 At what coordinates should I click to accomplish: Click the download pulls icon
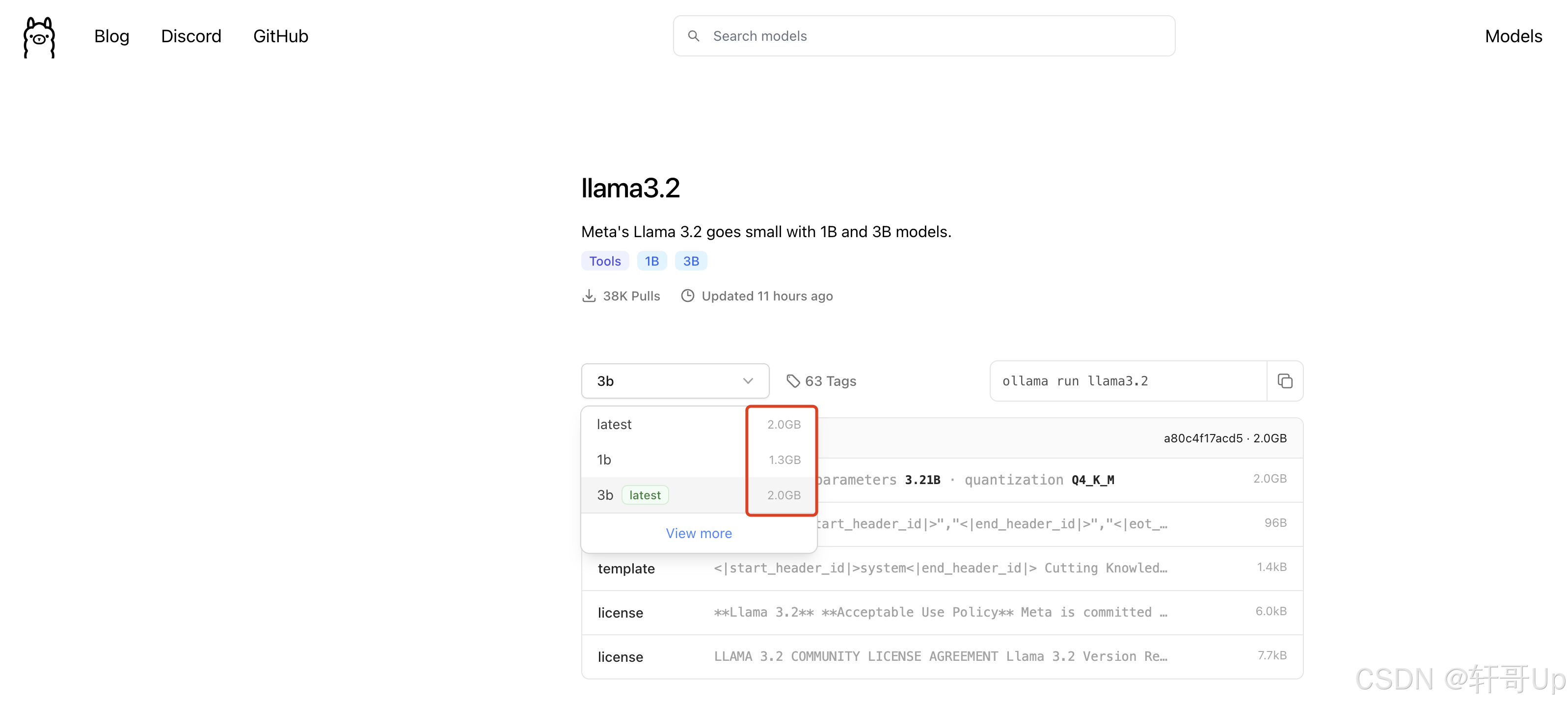[x=589, y=296]
